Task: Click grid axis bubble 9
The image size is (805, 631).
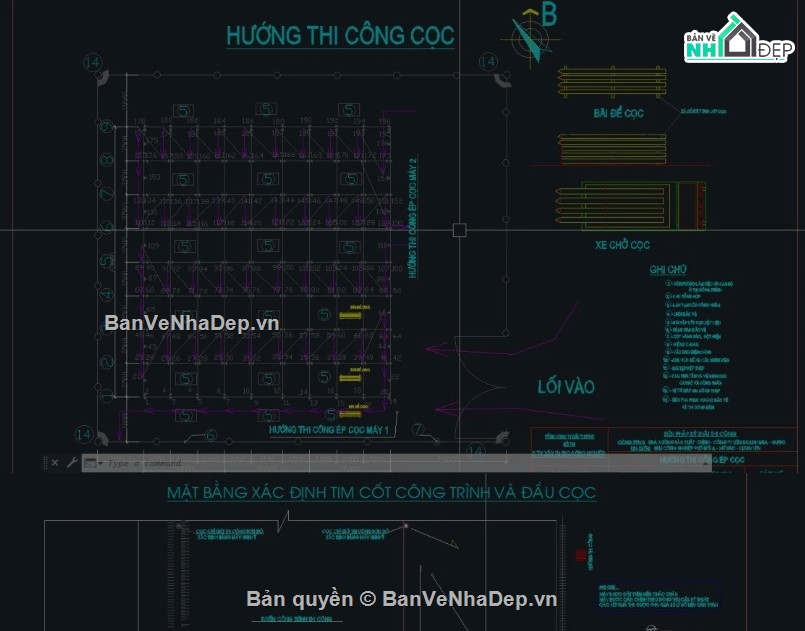Action: click(x=106, y=126)
